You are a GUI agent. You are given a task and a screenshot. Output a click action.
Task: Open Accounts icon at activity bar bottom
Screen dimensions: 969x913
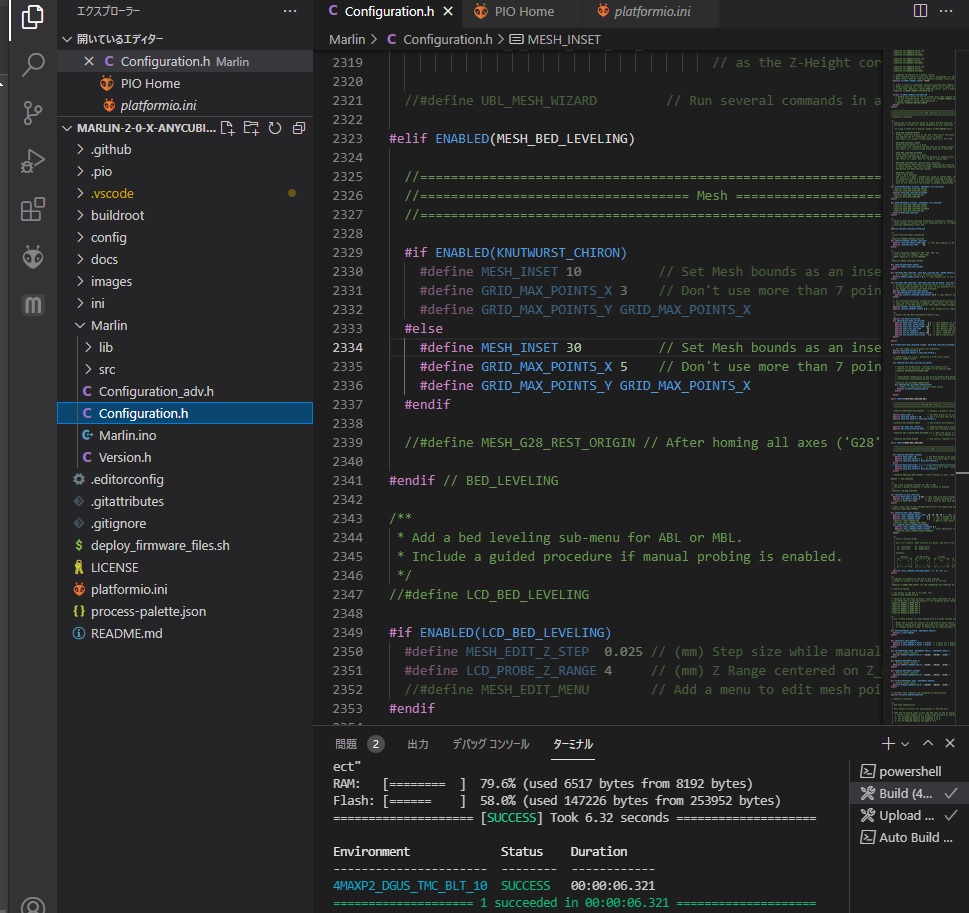tap(32, 905)
